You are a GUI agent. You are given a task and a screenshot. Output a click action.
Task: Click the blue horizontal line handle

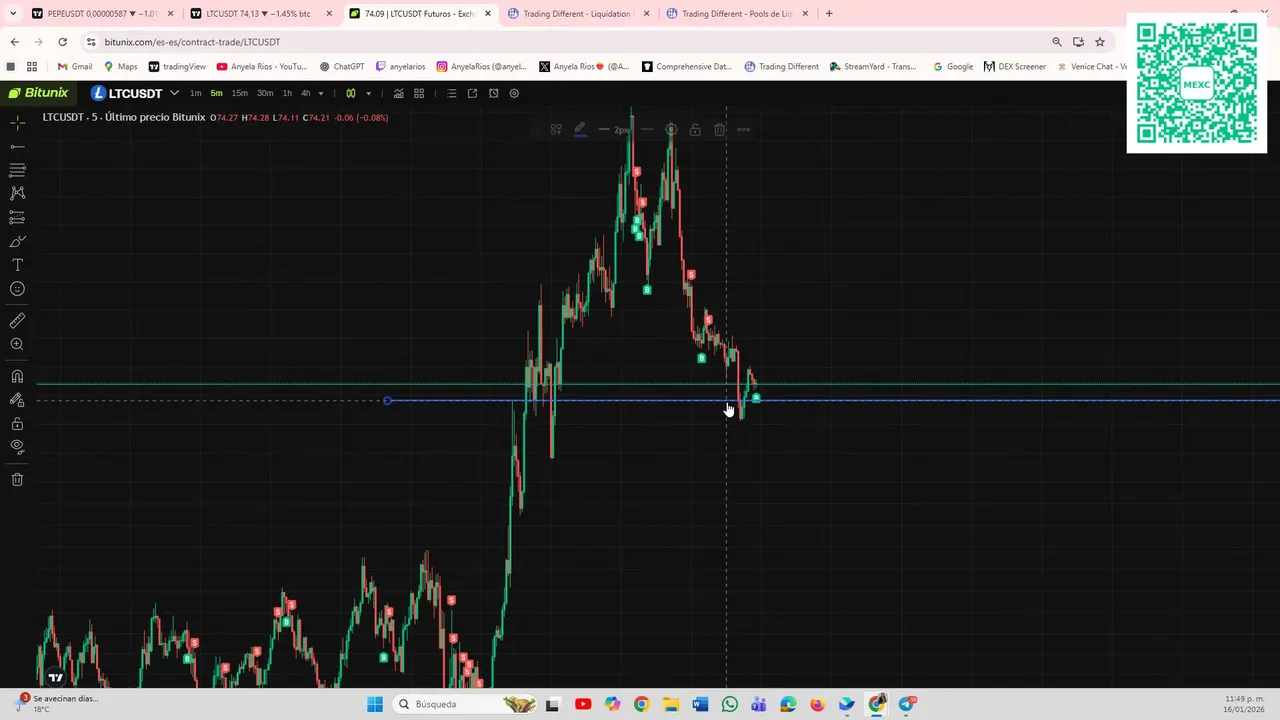[x=387, y=401]
